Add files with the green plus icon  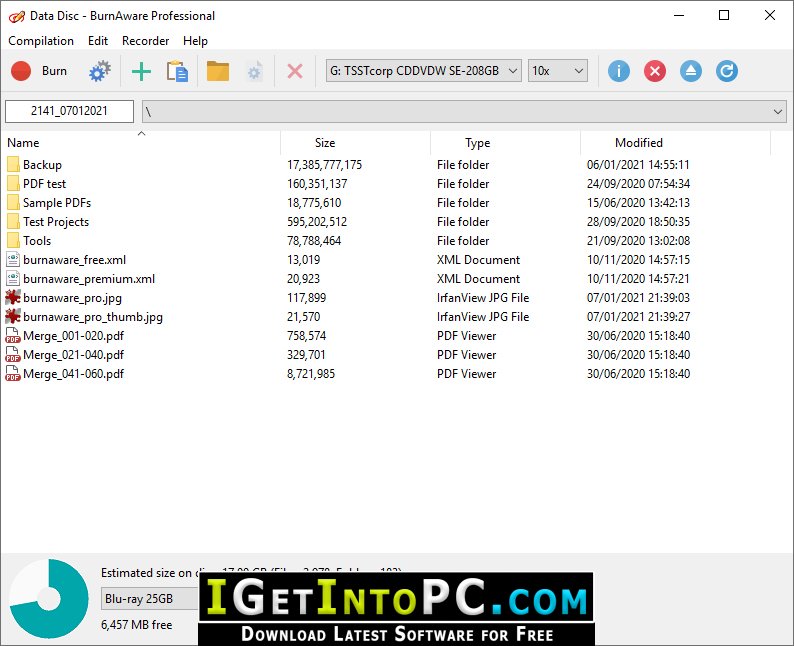(x=141, y=71)
